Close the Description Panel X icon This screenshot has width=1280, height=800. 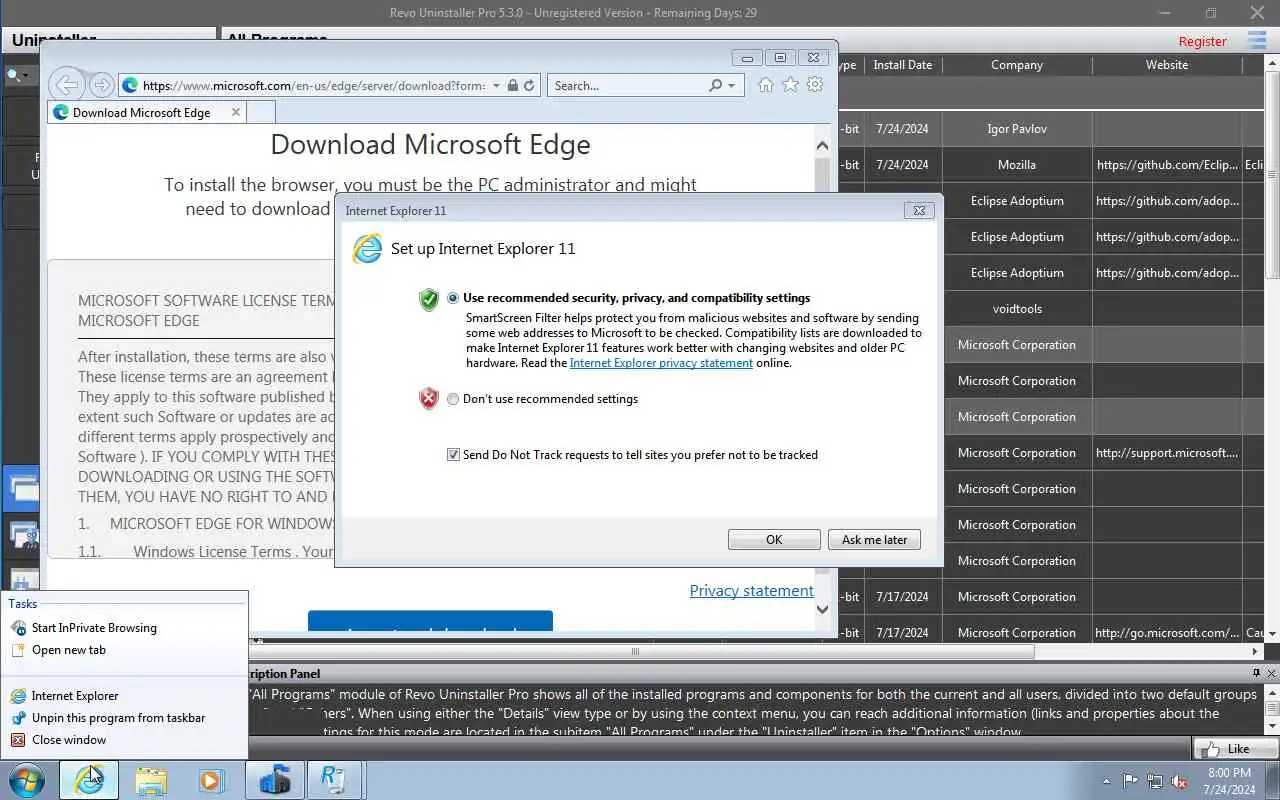(1272, 673)
